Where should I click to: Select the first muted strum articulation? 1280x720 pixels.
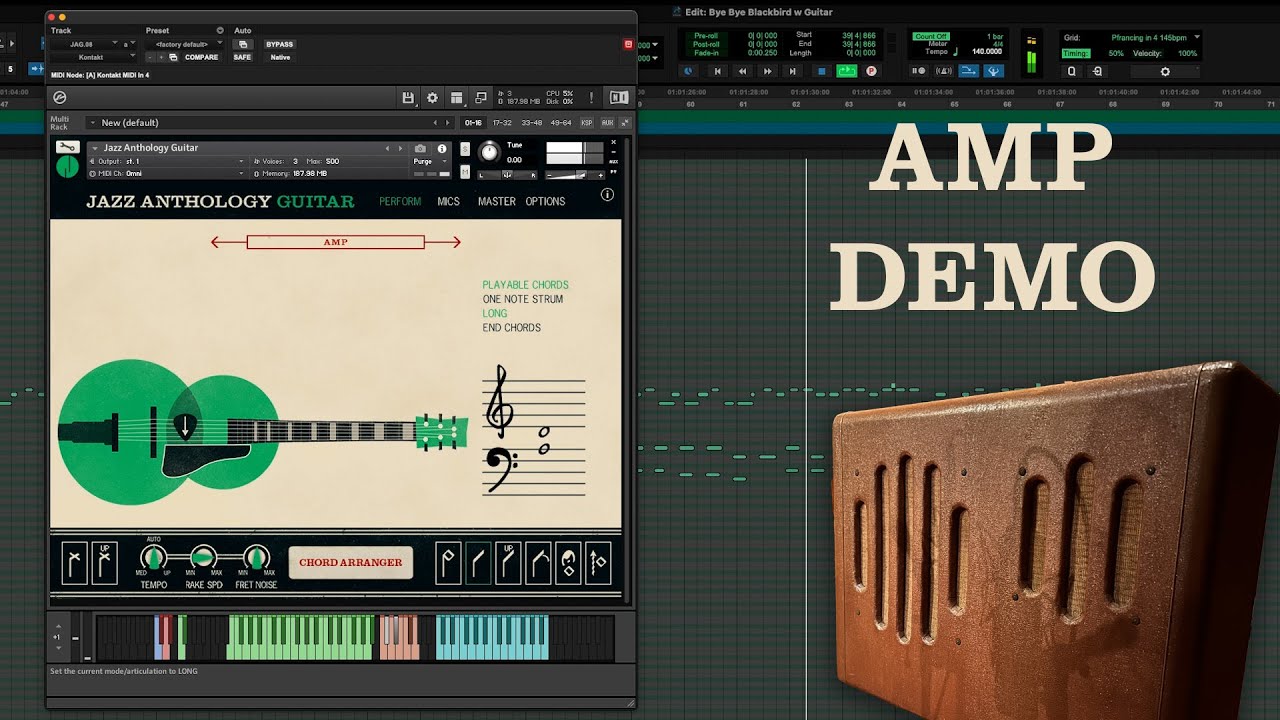pos(75,563)
